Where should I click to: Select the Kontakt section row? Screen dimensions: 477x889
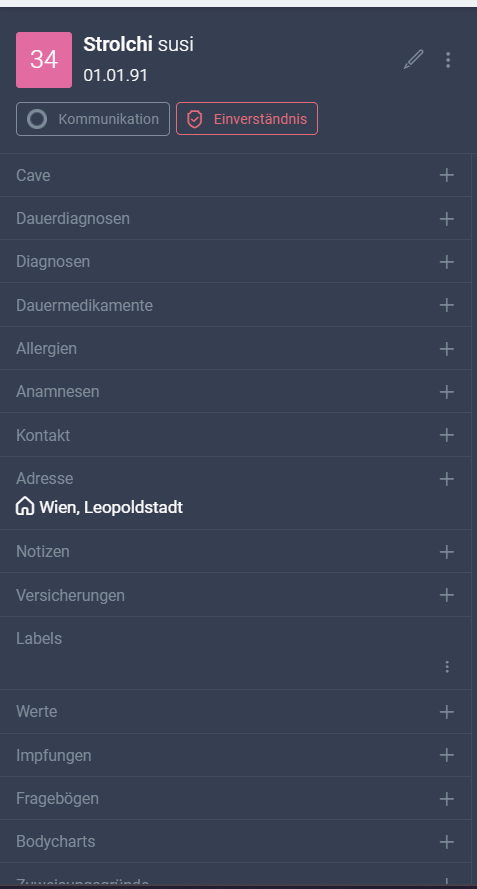click(x=235, y=435)
